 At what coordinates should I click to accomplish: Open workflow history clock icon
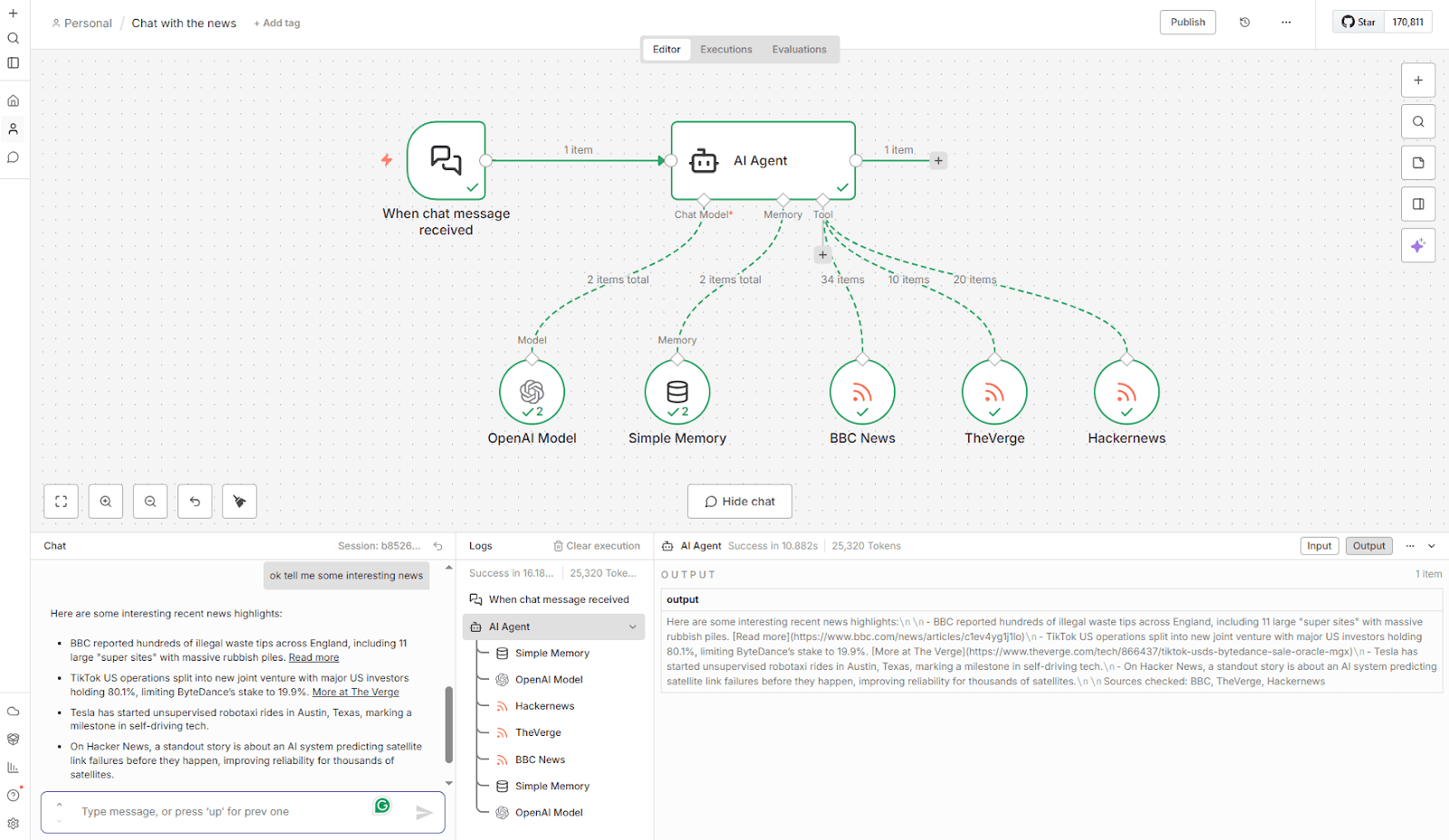click(1244, 23)
